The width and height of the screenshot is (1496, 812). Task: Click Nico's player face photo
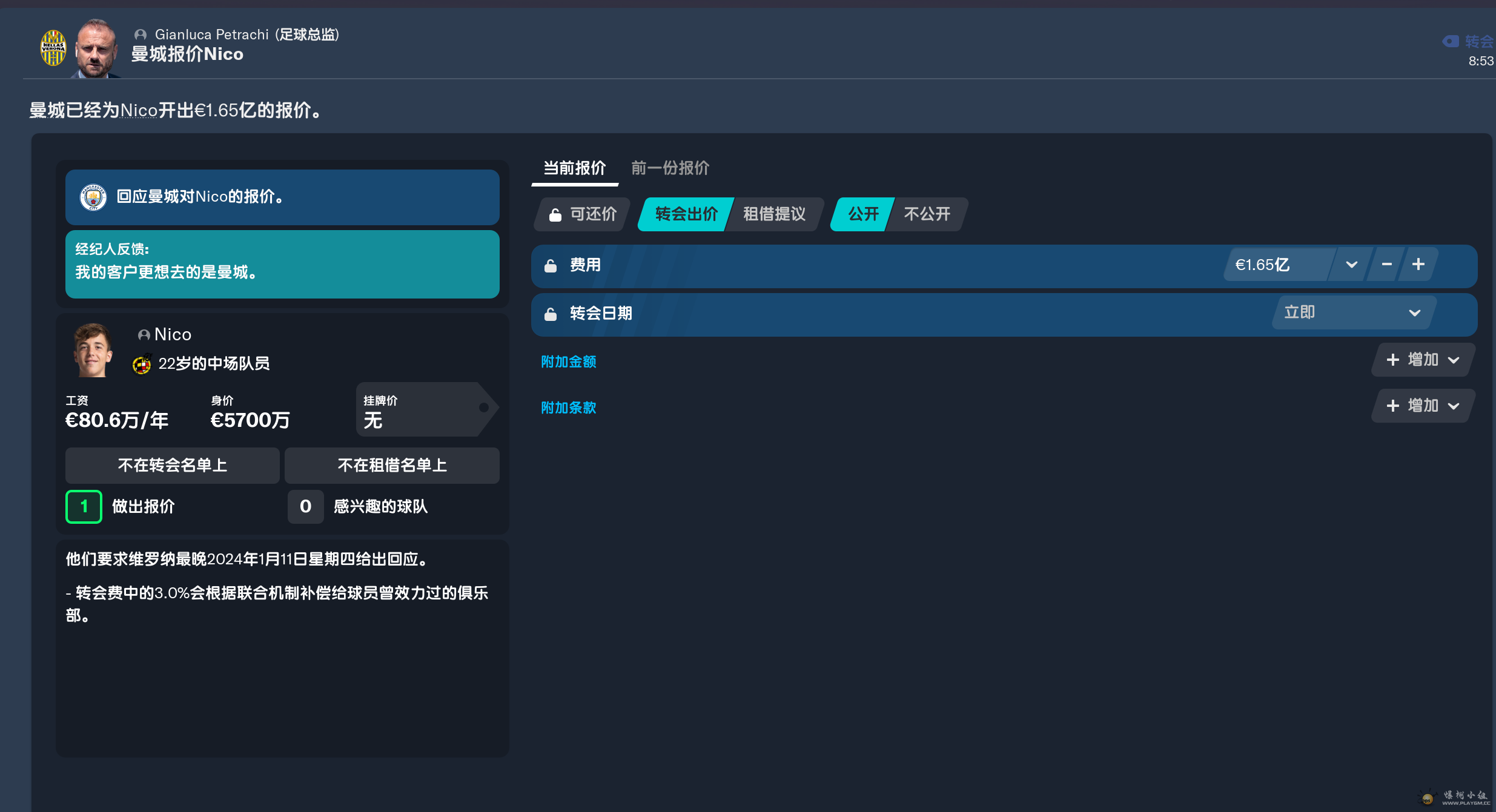[93, 351]
